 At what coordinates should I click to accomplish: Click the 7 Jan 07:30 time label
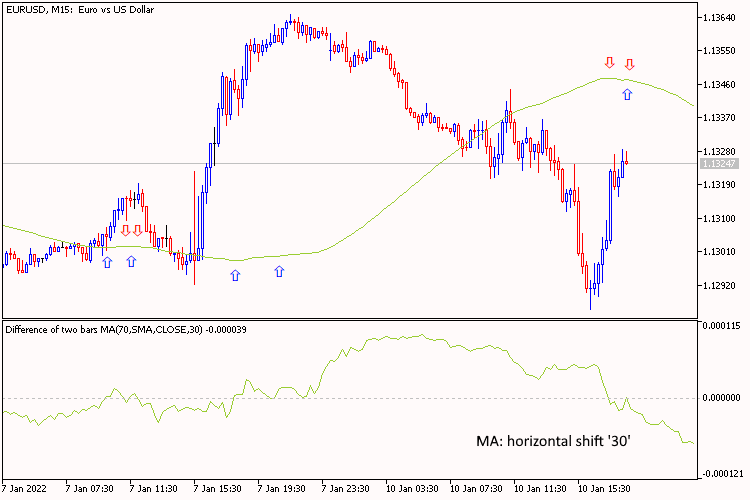point(89,489)
